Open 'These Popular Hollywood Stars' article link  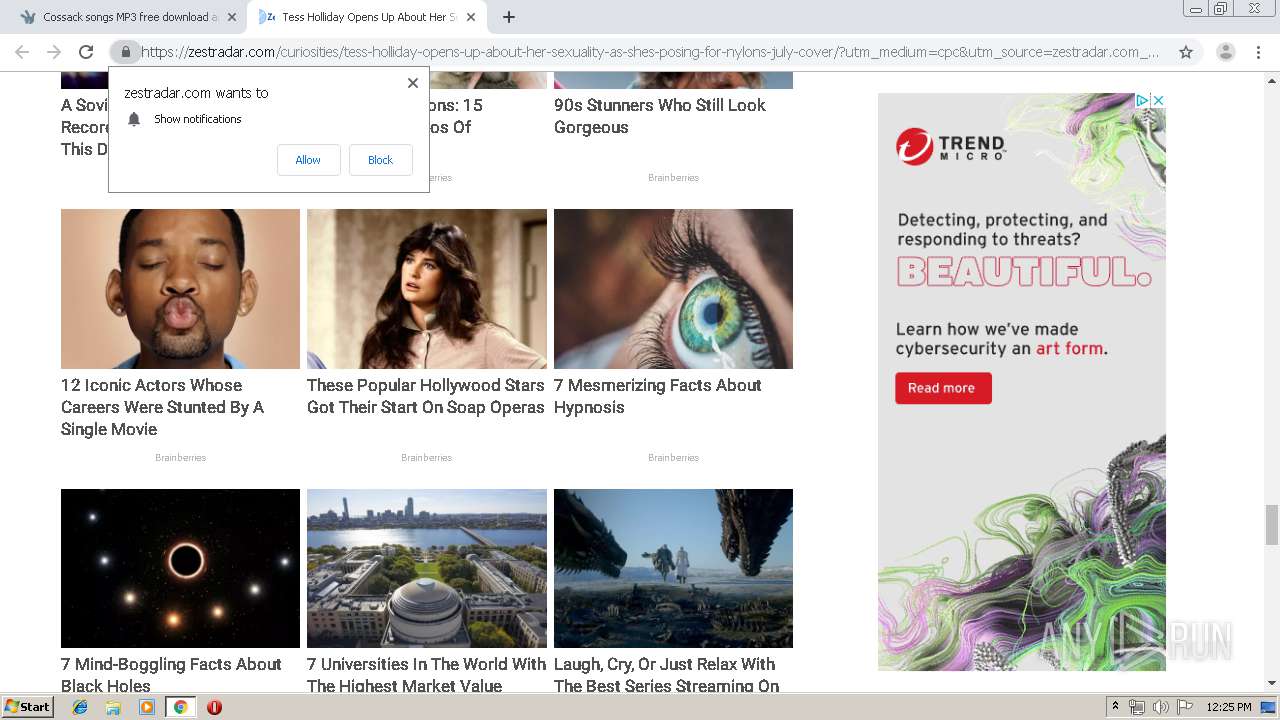(x=426, y=396)
